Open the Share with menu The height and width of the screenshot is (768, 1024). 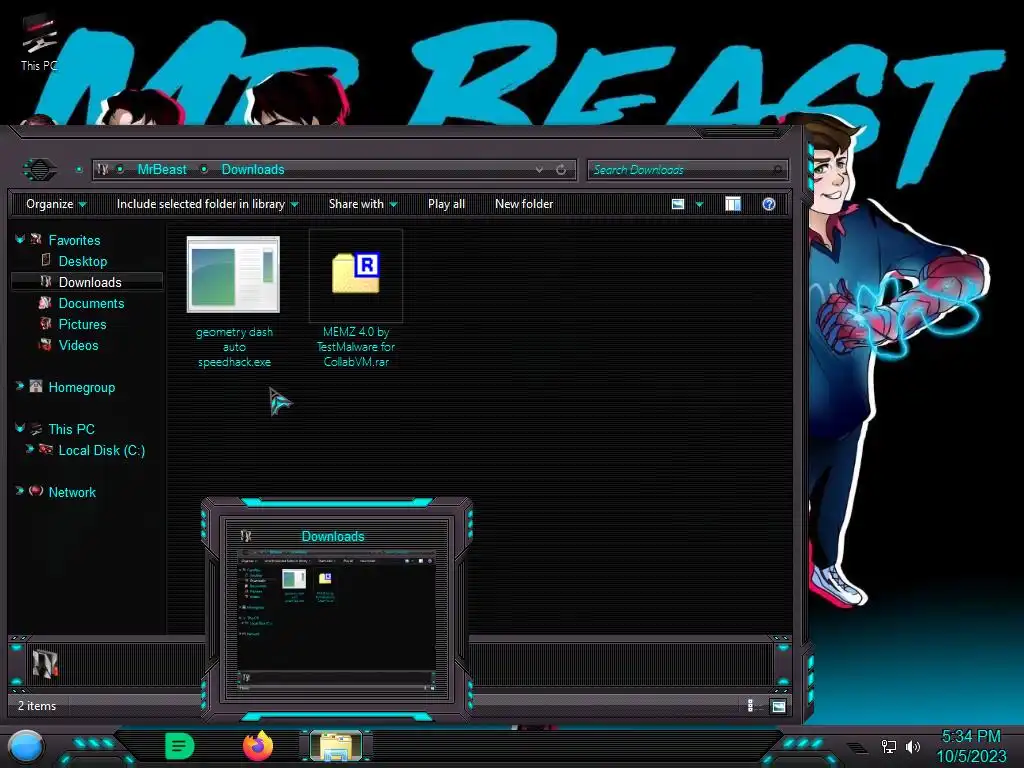[x=363, y=204]
